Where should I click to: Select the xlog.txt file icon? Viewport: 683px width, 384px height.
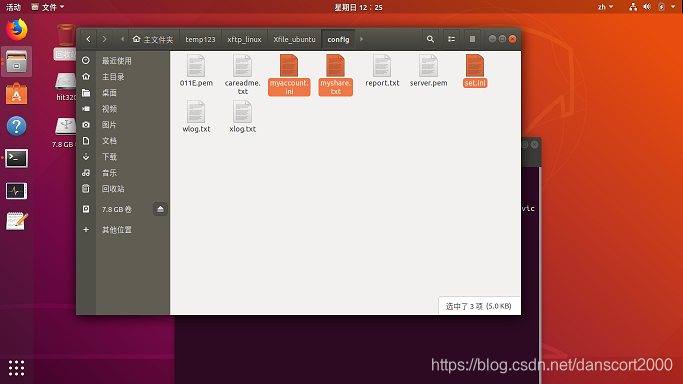tap(242, 112)
